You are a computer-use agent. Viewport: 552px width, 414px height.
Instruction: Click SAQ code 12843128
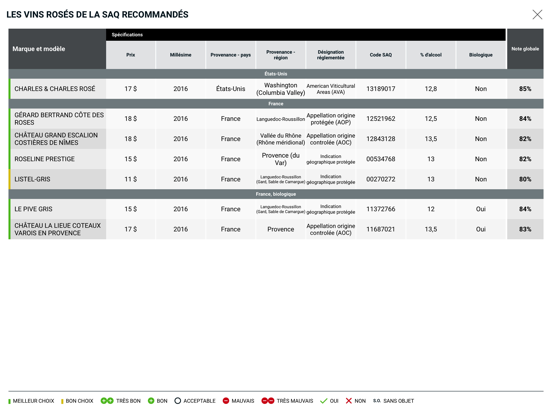[381, 139]
